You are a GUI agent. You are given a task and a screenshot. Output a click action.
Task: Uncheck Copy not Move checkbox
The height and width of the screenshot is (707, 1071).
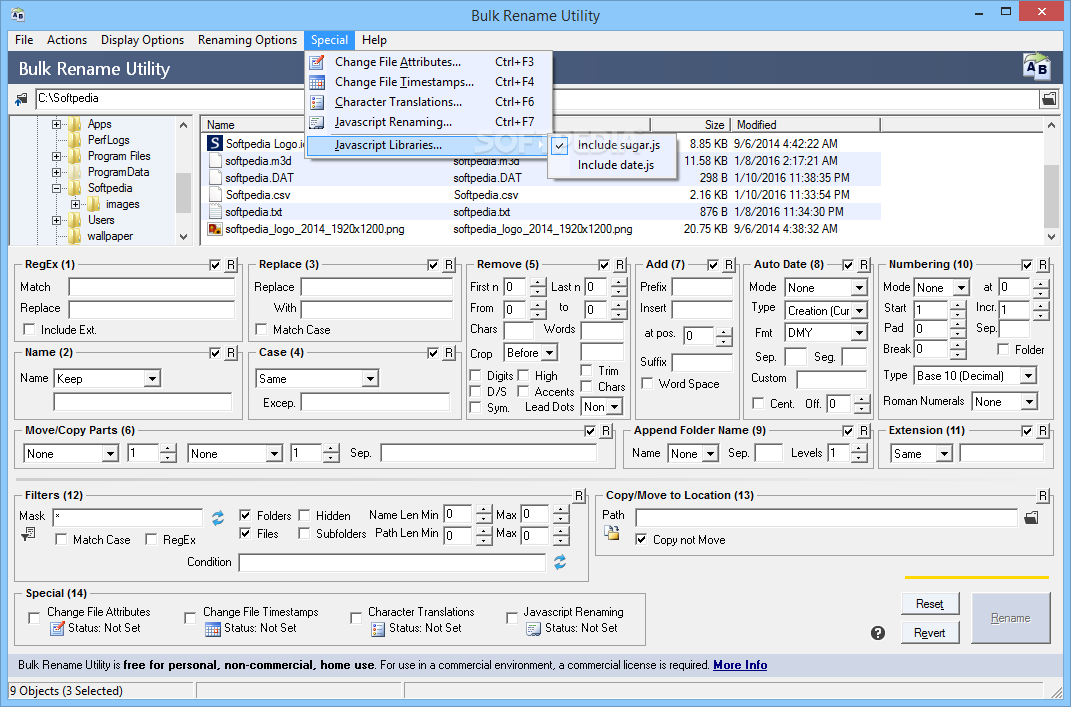(x=641, y=540)
